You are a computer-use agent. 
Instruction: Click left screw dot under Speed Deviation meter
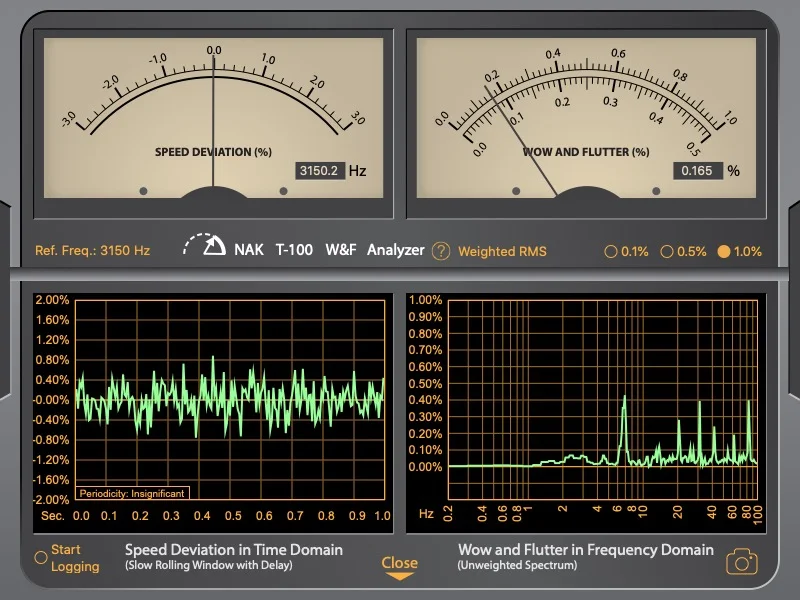click(x=144, y=190)
